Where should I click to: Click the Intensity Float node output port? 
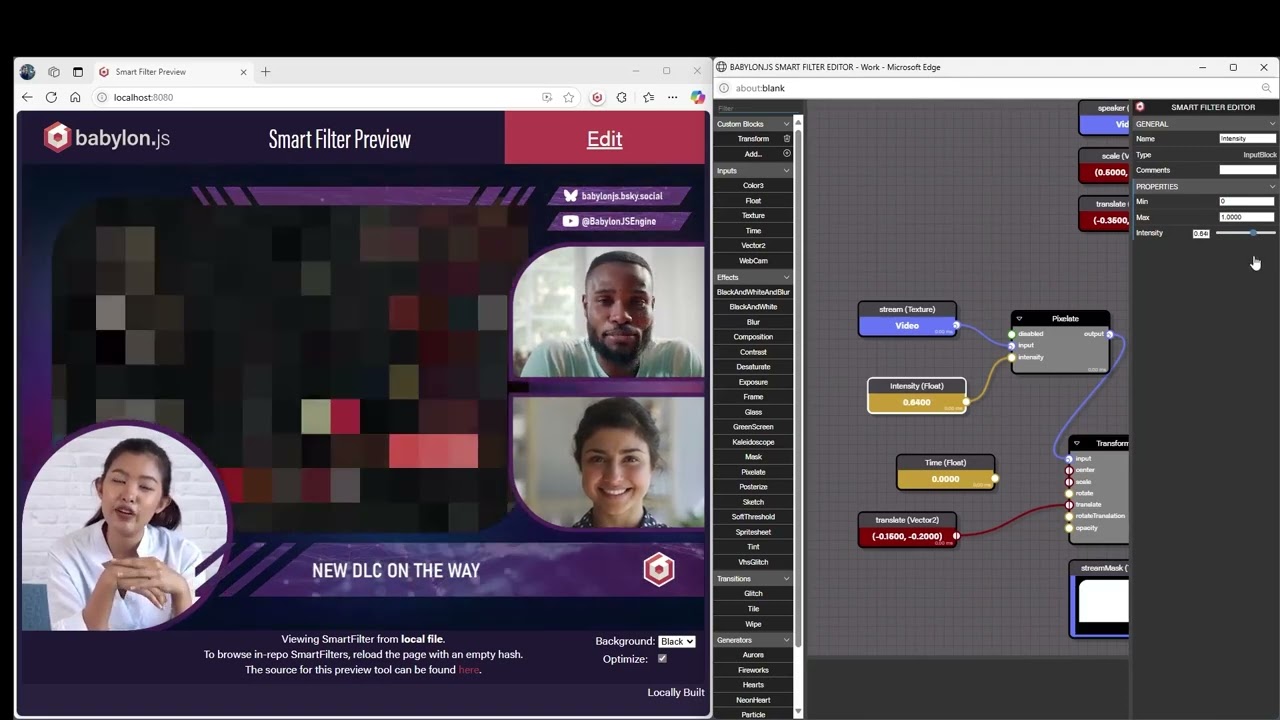(966, 402)
